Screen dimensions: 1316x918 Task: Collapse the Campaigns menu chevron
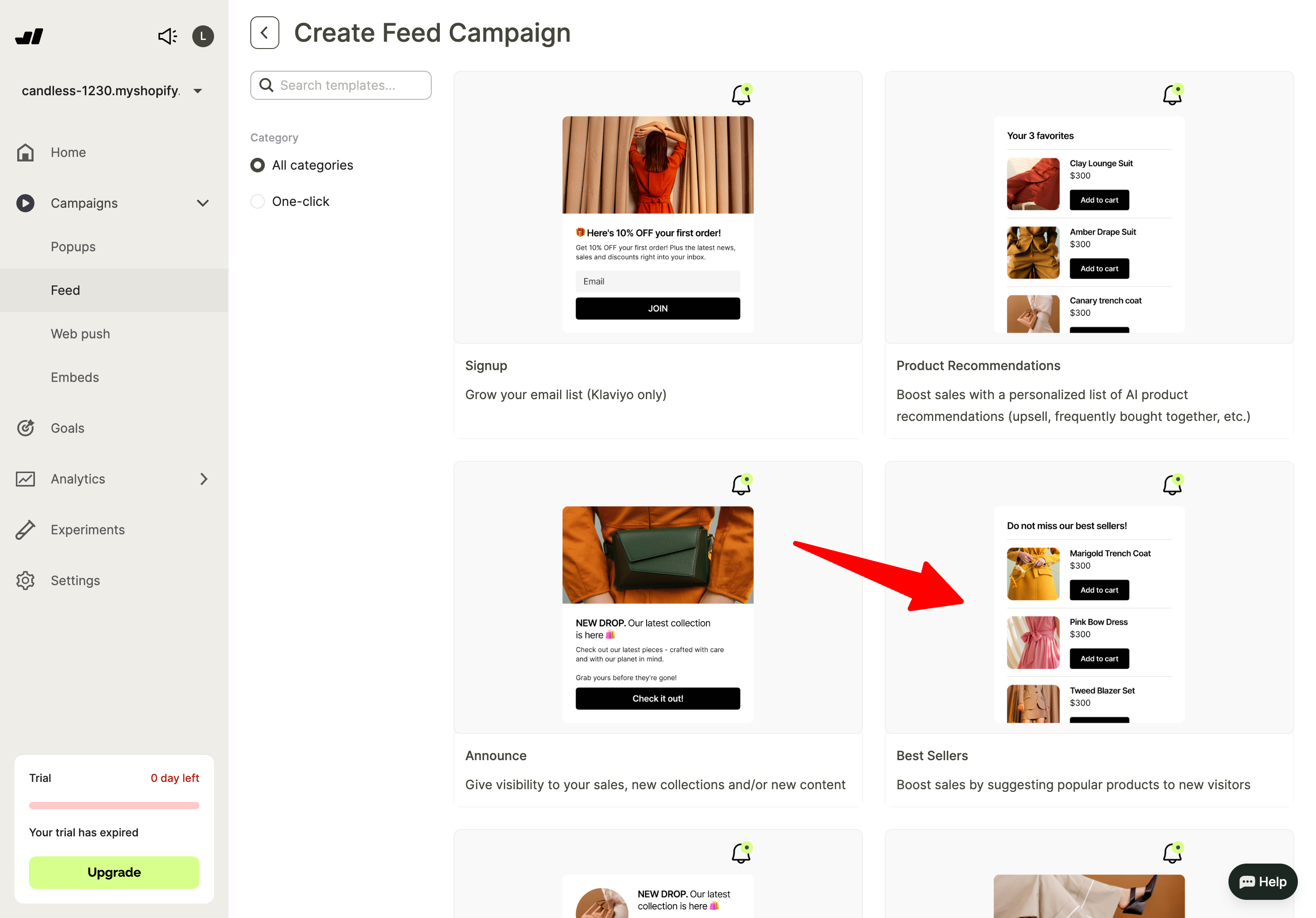(203, 203)
